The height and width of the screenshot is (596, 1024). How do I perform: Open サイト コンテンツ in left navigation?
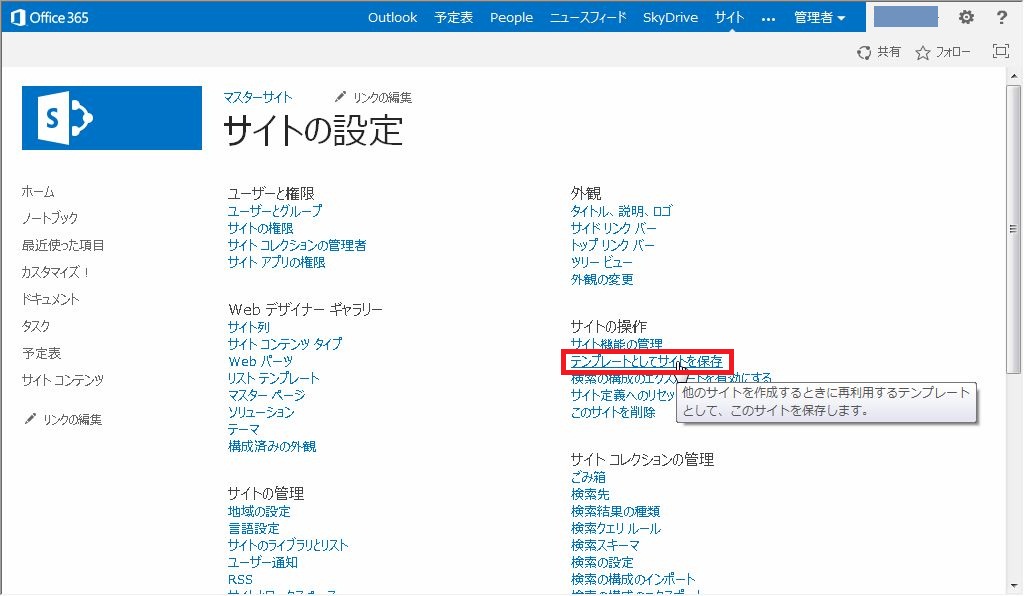63,380
